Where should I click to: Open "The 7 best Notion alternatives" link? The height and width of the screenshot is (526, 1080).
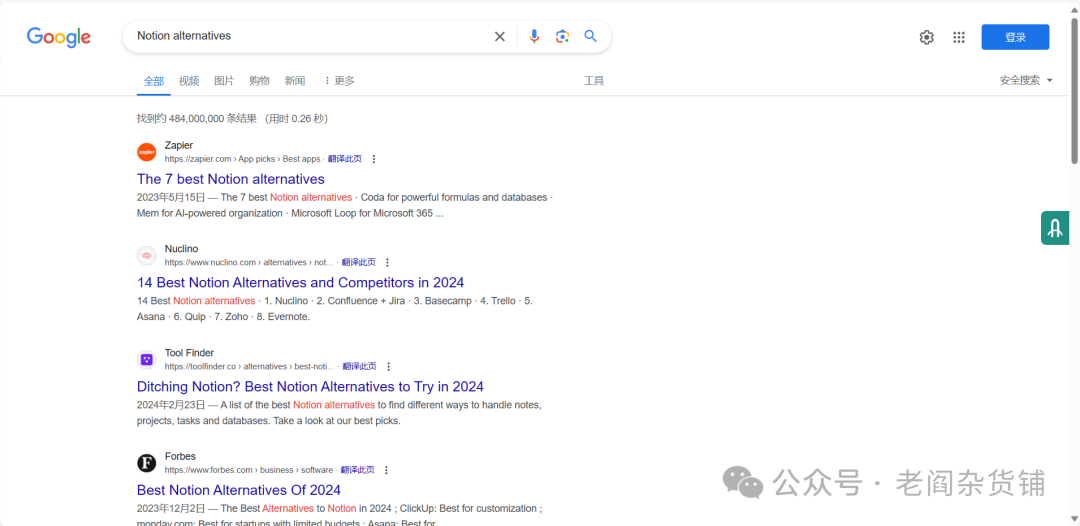pos(231,179)
